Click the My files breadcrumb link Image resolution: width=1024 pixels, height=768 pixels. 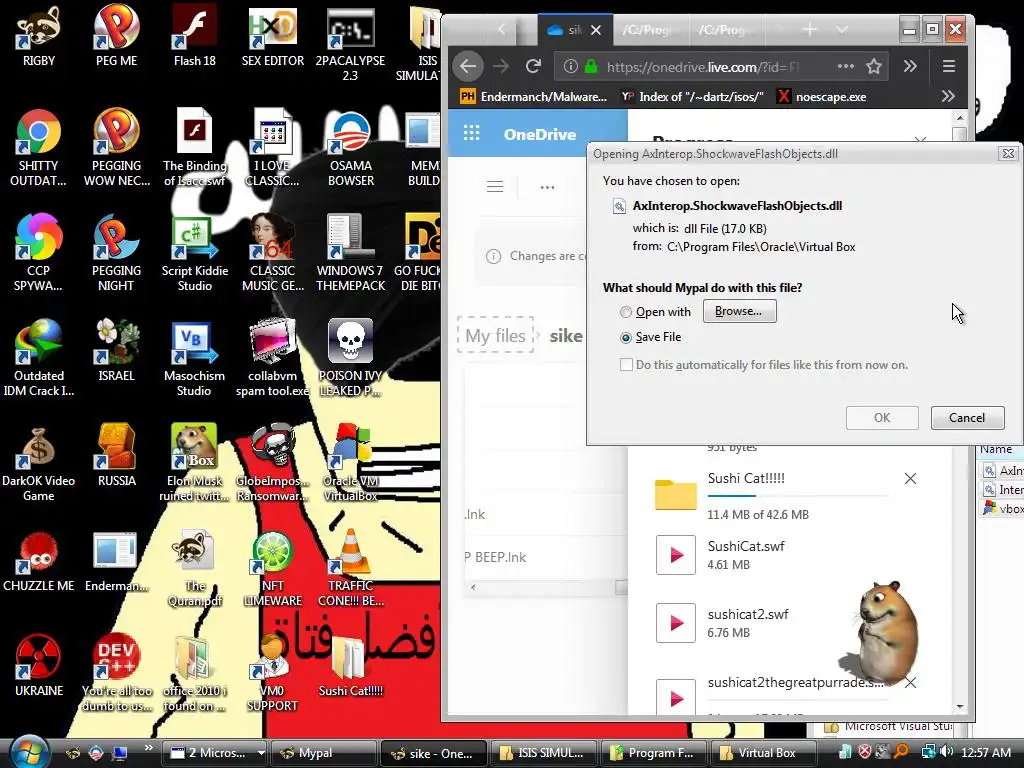(x=496, y=336)
